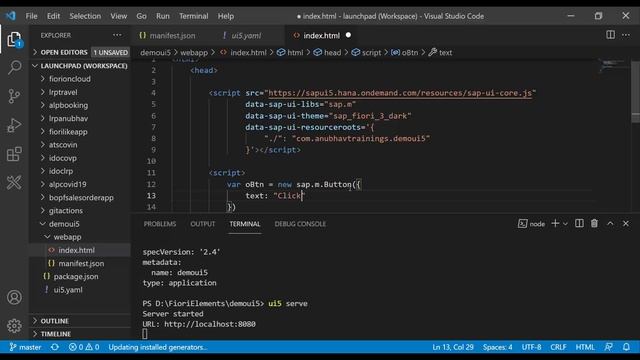
Task: Open the Go menu
Action: point(141,16)
